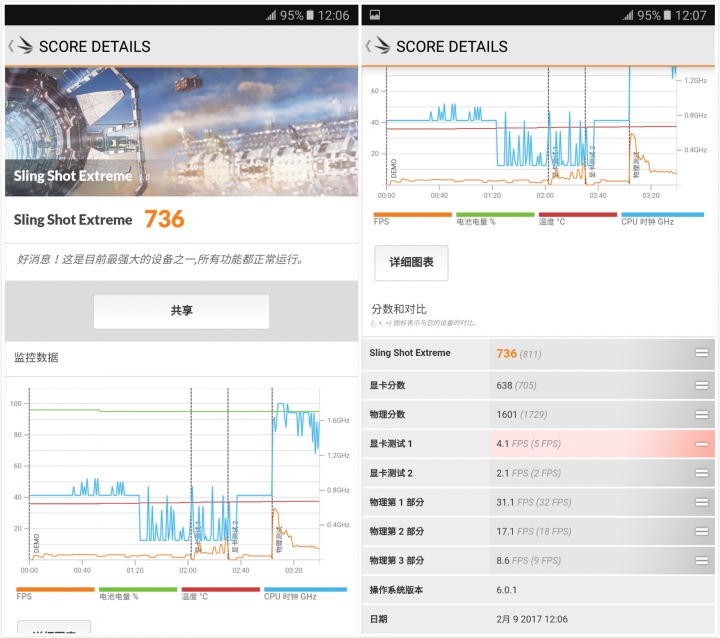Viewport: 720px width, 638px height.
Task: Tap the 1601 (1729) physics score value
Action: pos(522,415)
